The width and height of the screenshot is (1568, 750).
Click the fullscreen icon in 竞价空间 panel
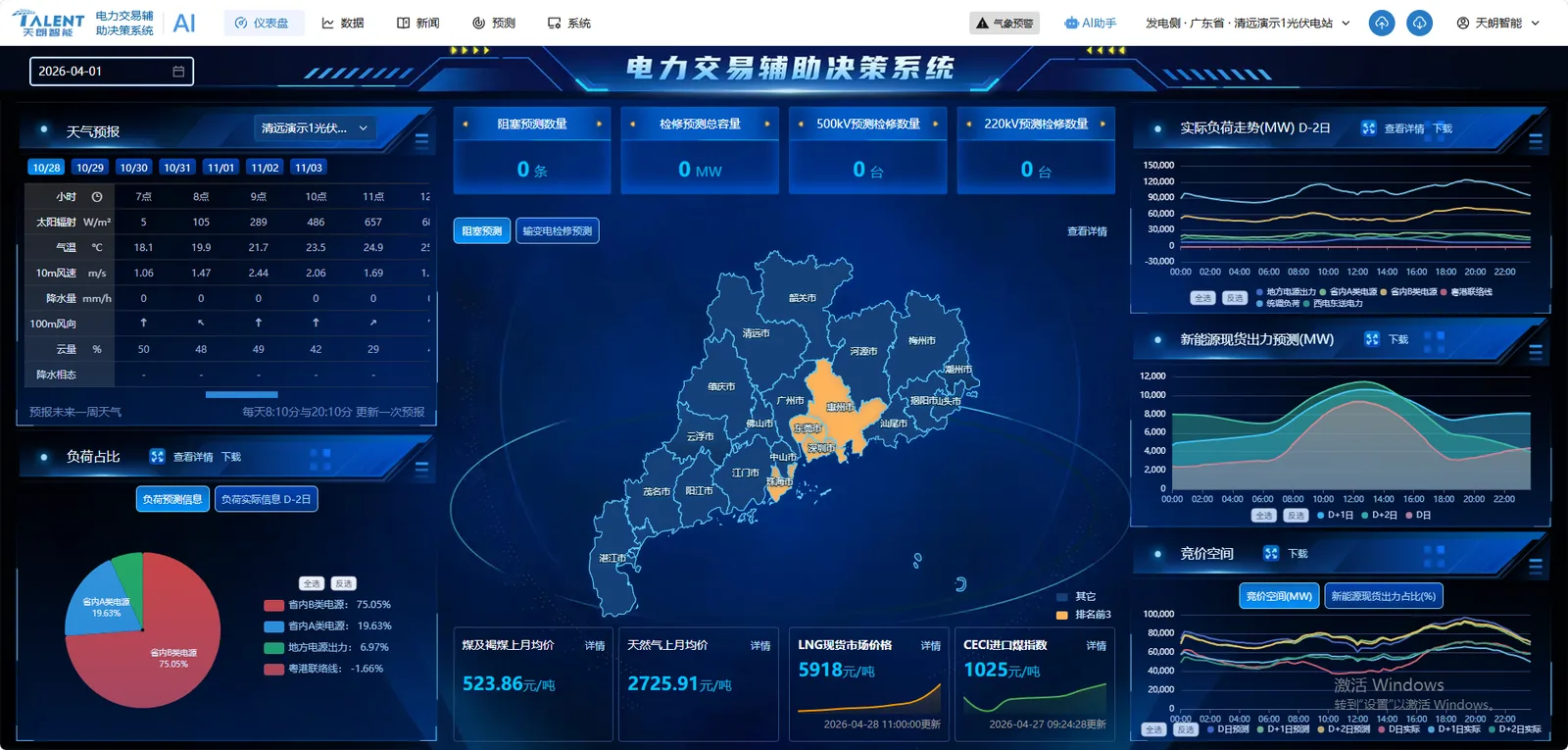[1271, 553]
